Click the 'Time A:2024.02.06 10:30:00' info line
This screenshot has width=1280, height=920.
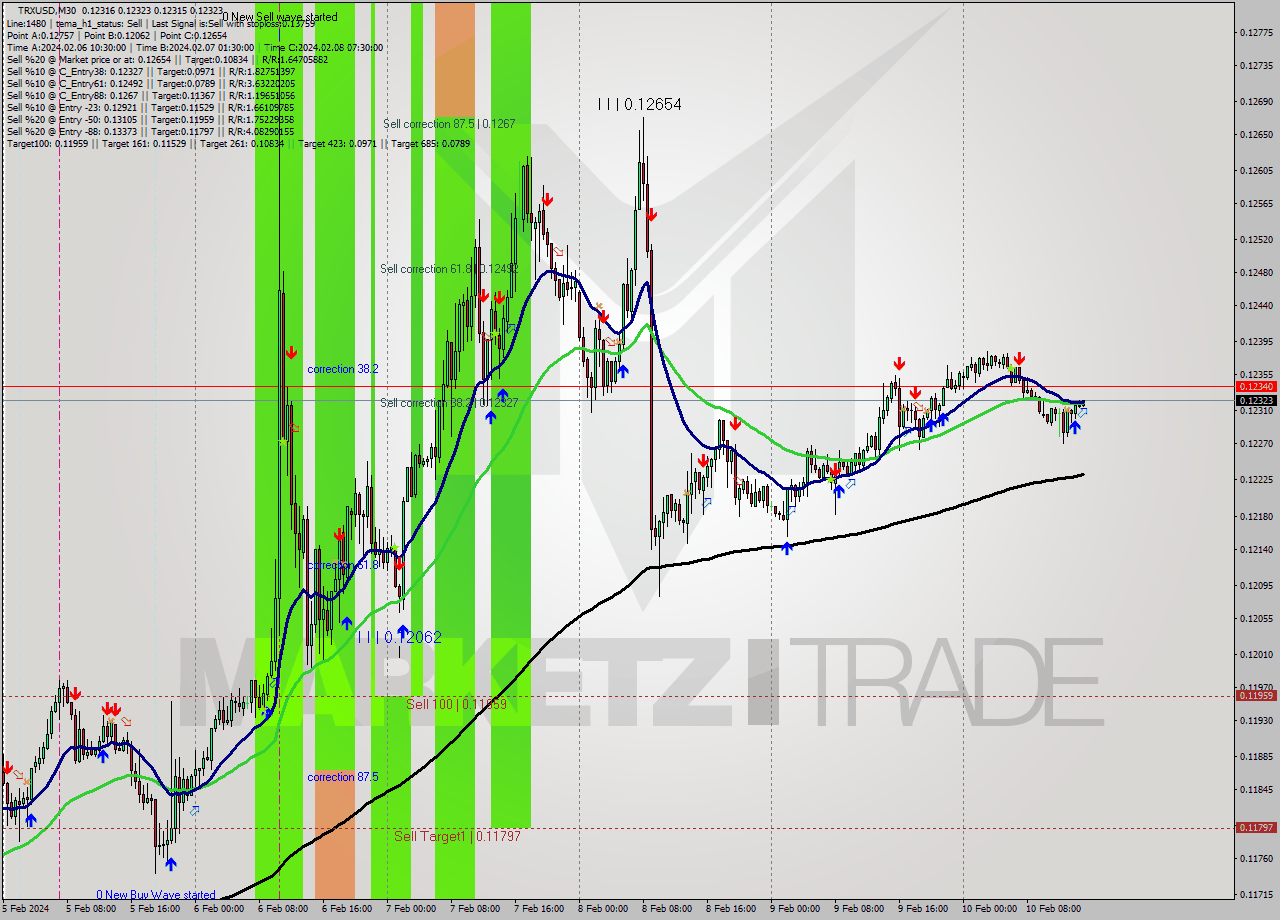194,47
